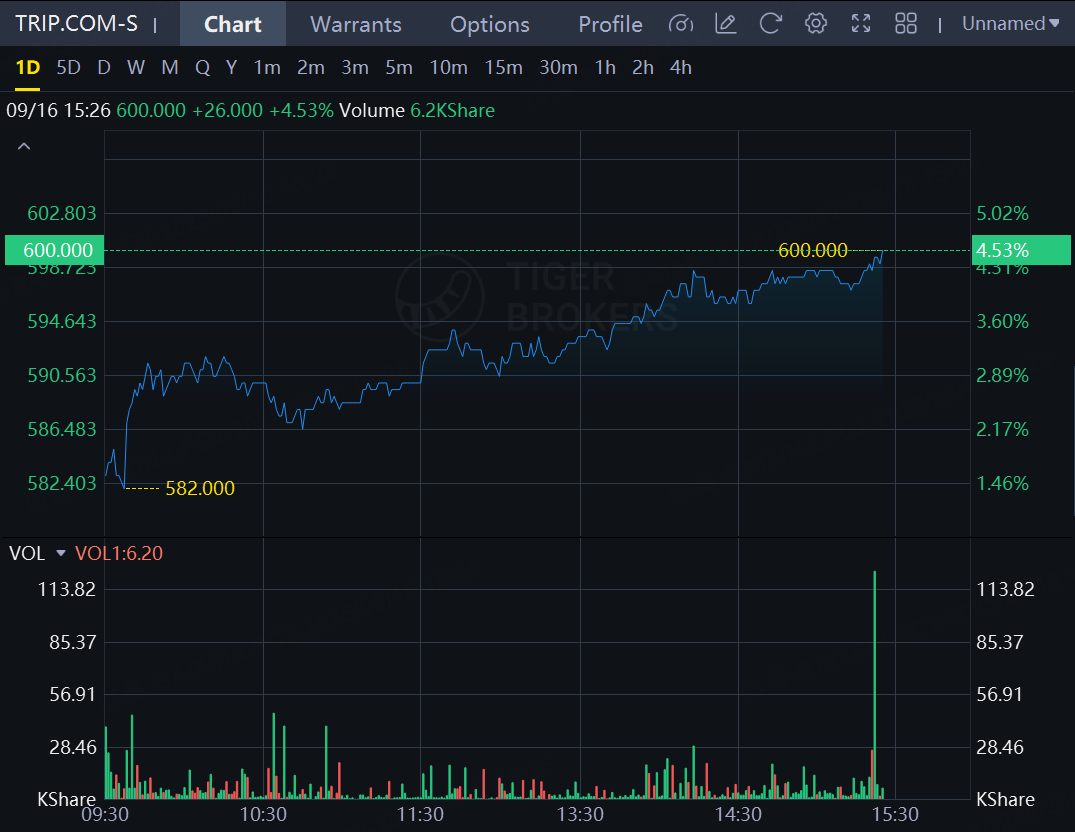Choose the 2h interval

tap(642, 68)
